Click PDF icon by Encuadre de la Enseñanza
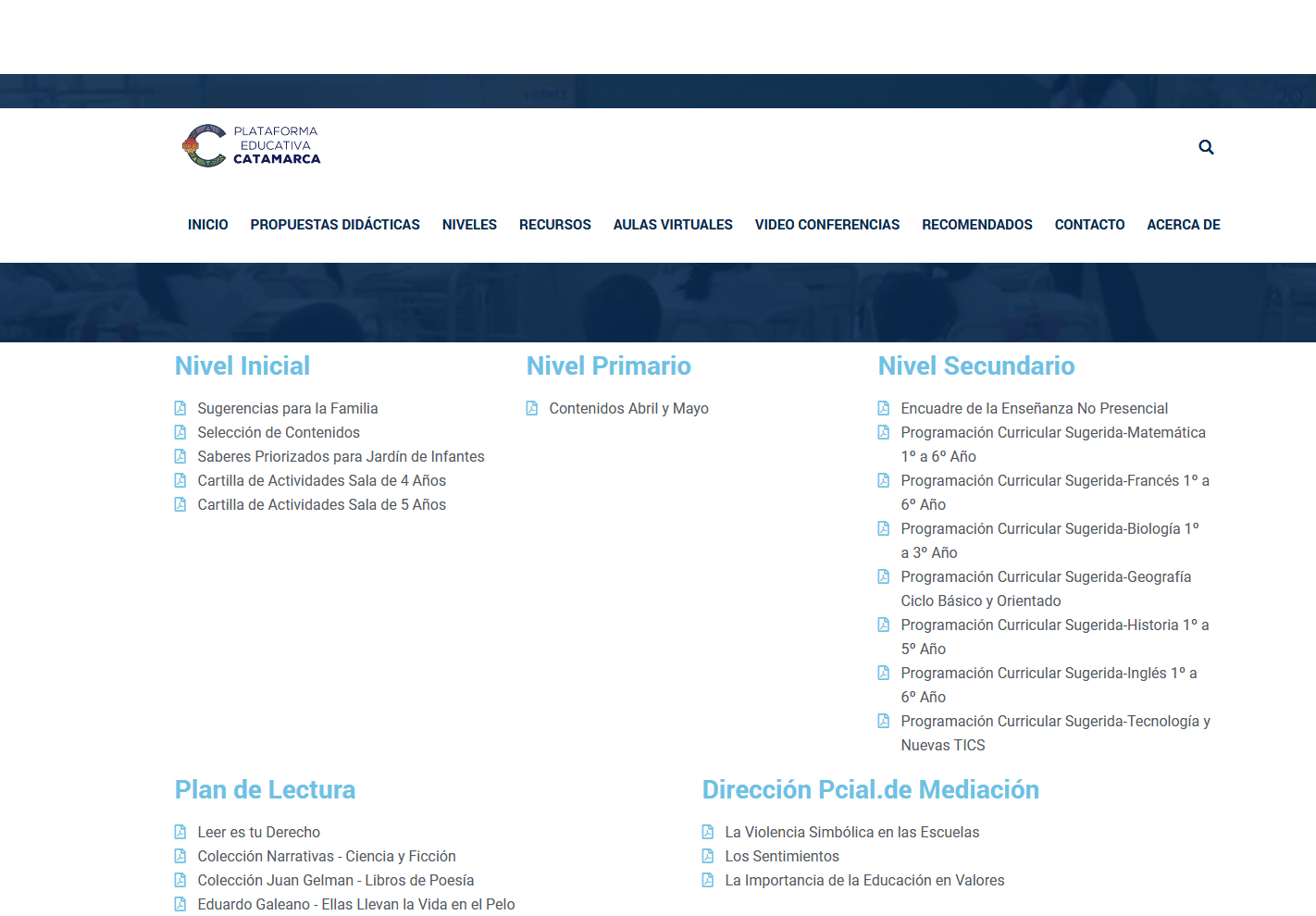 point(884,408)
